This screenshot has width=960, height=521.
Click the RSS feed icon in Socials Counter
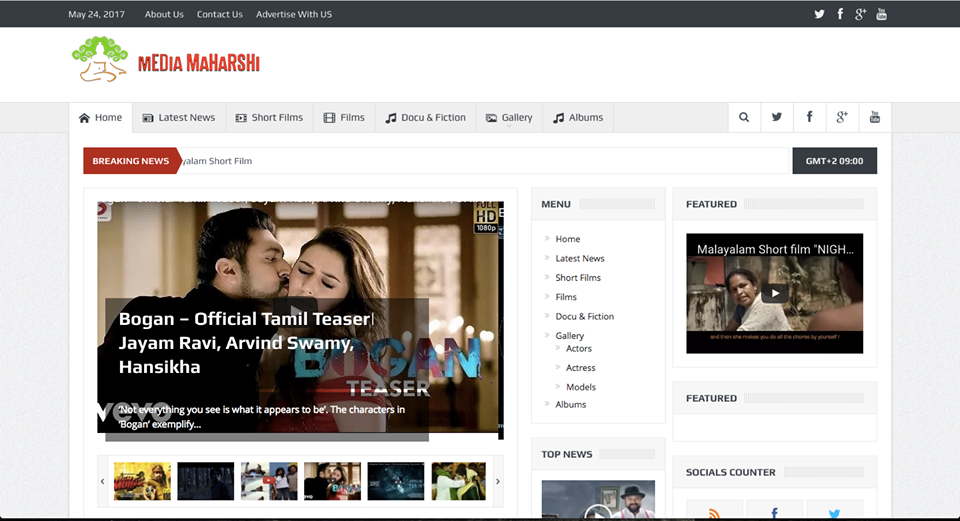coord(714,512)
